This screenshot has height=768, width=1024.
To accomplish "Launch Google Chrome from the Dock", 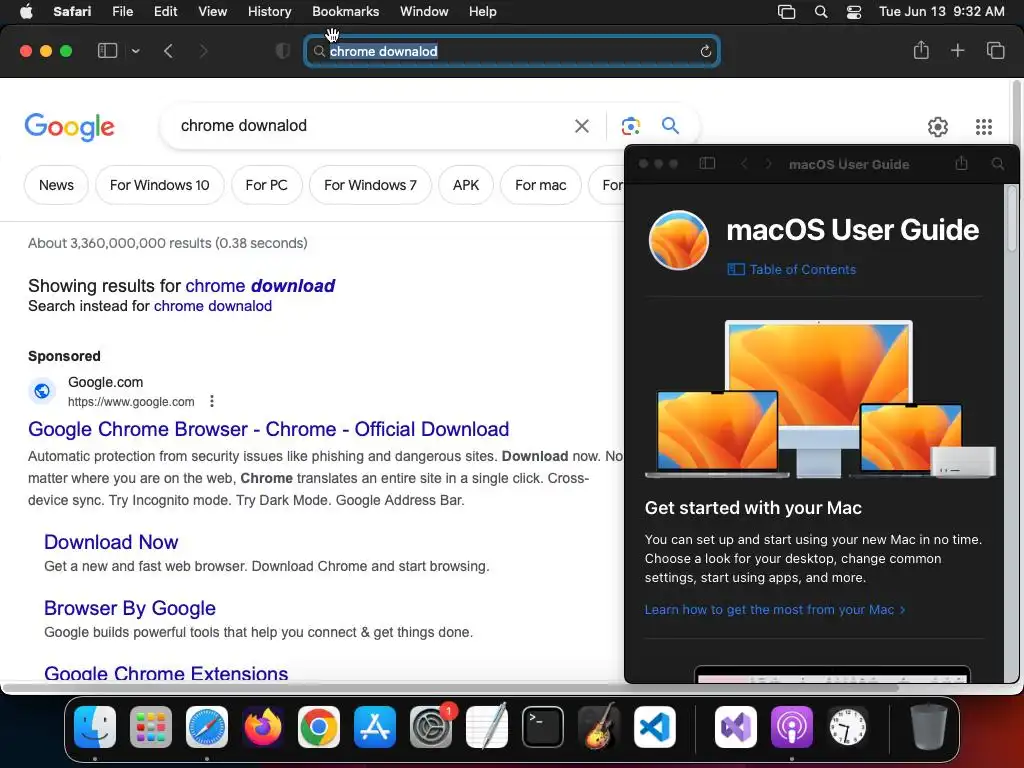I will [x=319, y=727].
